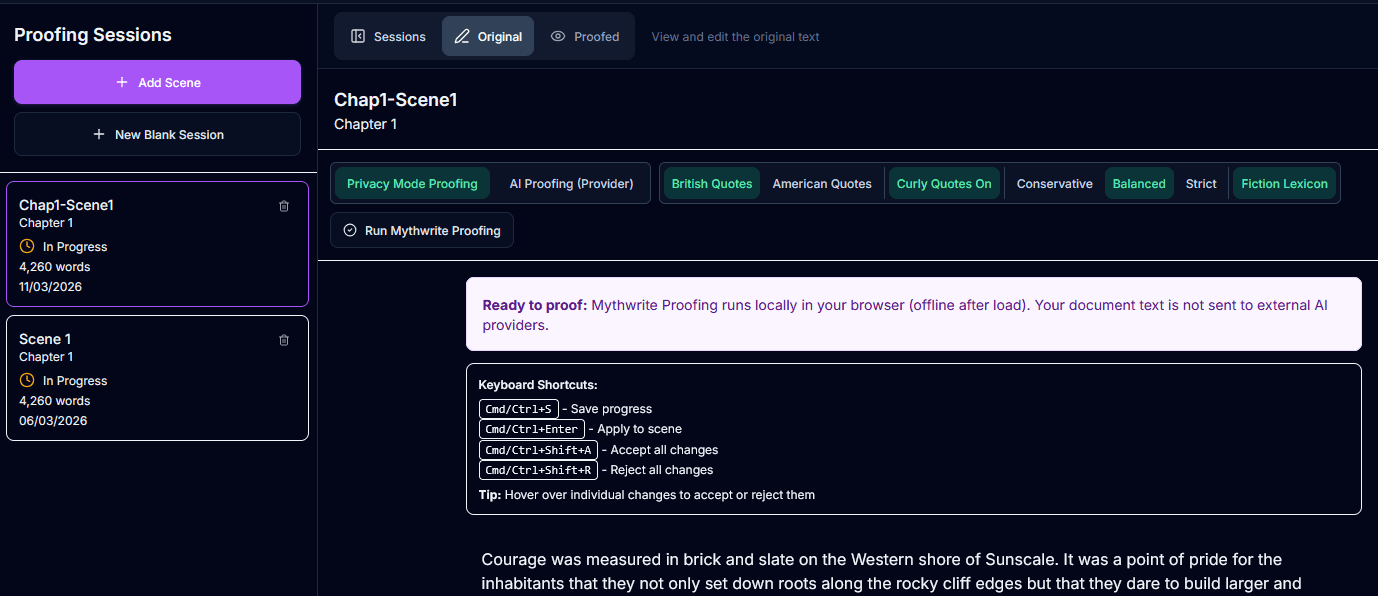The height and width of the screenshot is (596, 1378).
Task: Click the Cmd/Ctrl+S shortcut key label
Action: [x=519, y=409]
